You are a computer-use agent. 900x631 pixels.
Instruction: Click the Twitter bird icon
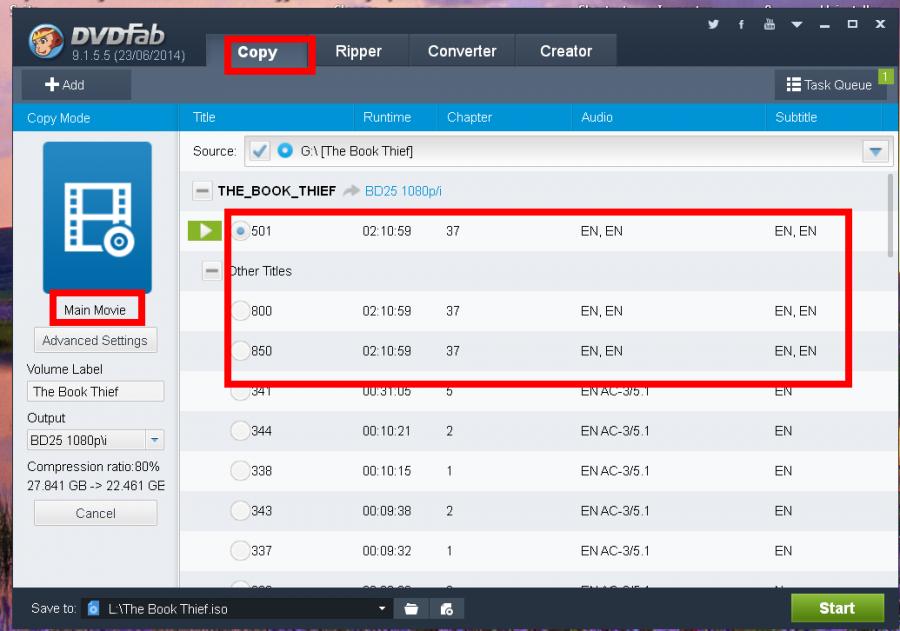pos(714,24)
